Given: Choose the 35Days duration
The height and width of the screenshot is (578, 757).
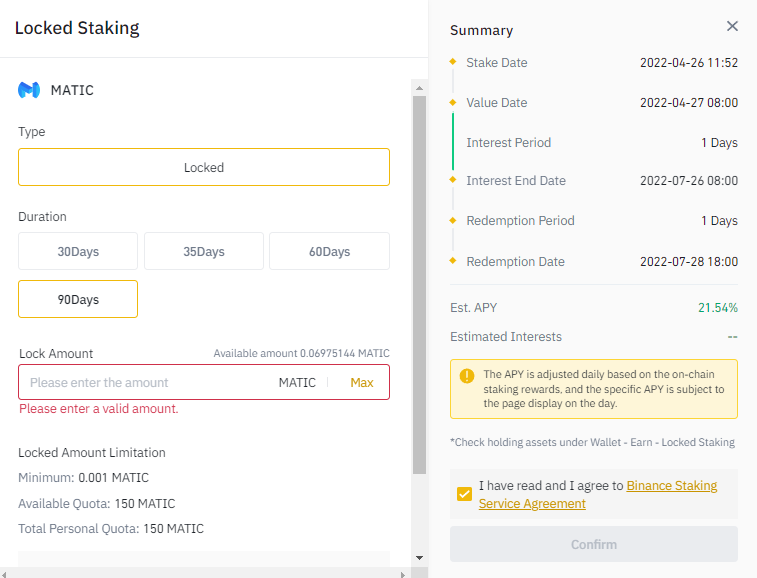Looking at the screenshot, I should click(204, 251).
